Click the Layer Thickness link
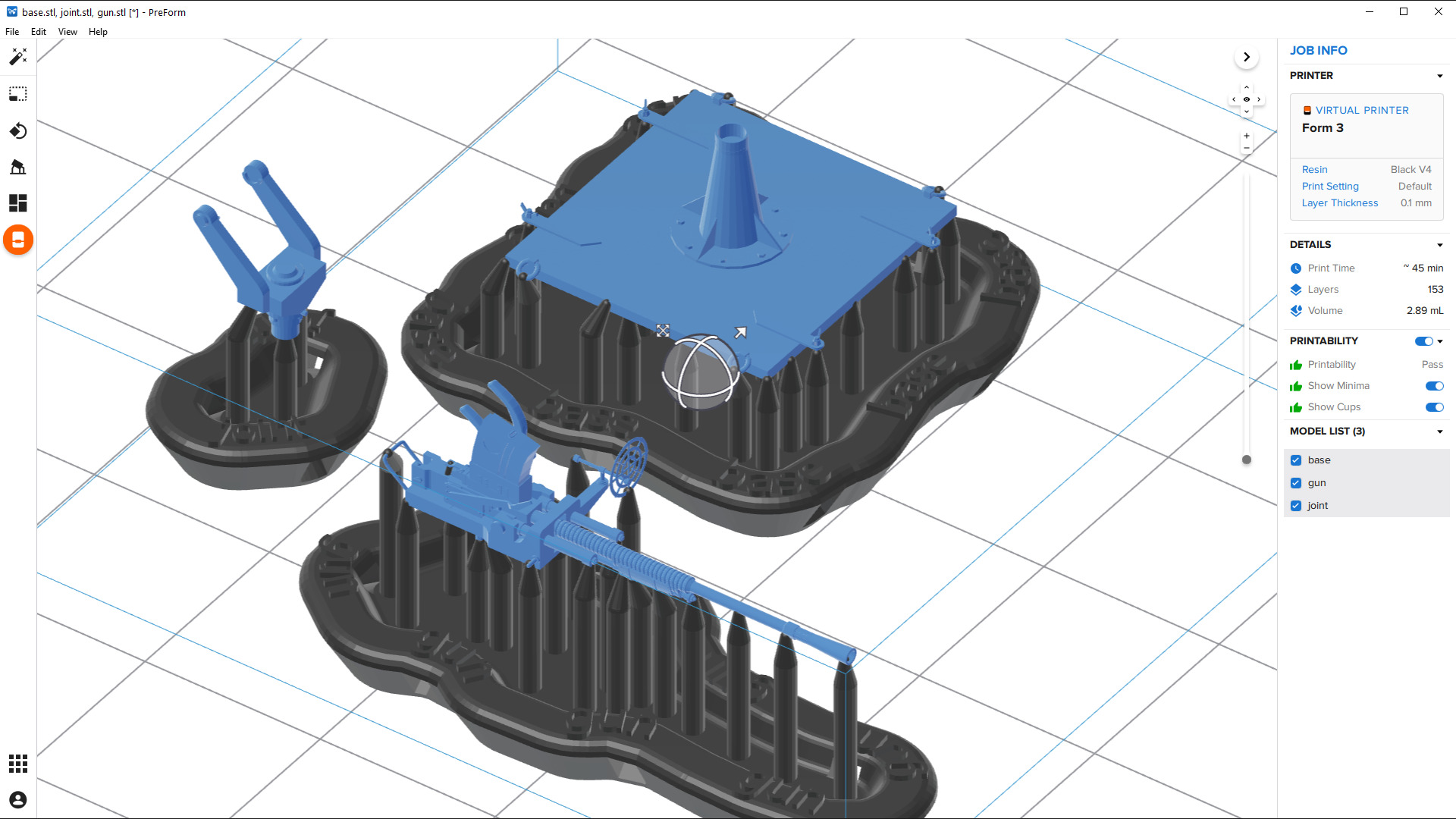The height and width of the screenshot is (819, 1456). (1339, 203)
